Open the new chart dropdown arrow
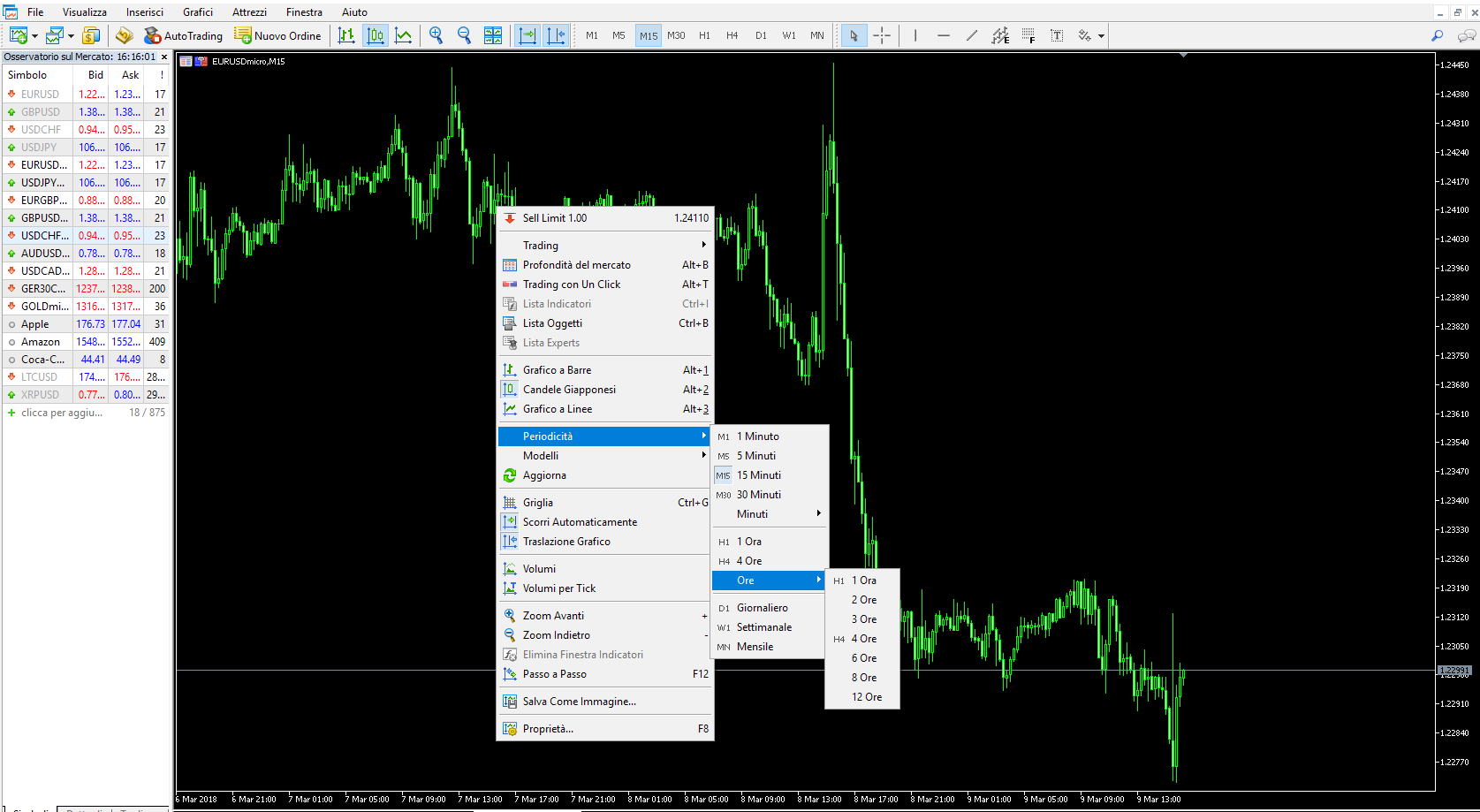The height and width of the screenshot is (812, 1480). pyautogui.click(x=34, y=36)
